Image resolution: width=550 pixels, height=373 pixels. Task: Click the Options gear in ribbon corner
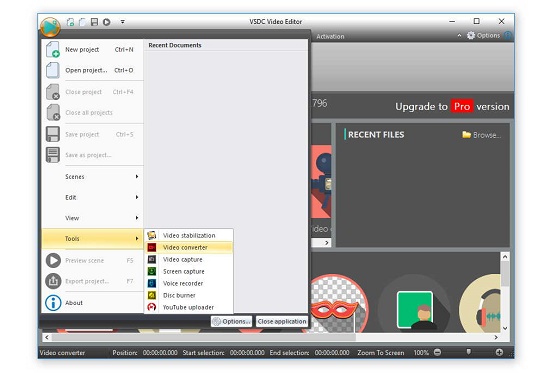point(483,35)
